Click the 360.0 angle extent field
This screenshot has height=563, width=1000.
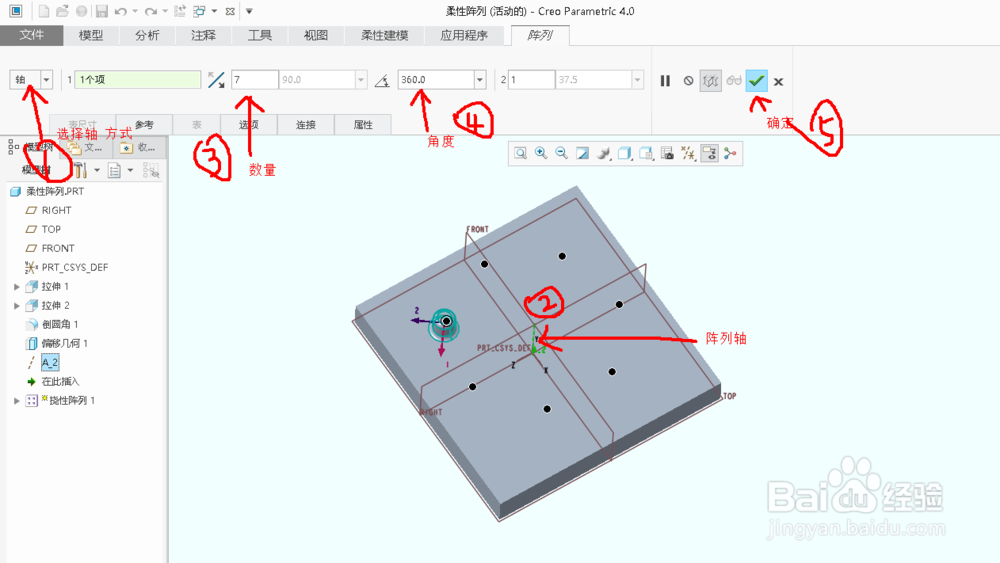tap(436, 80)
